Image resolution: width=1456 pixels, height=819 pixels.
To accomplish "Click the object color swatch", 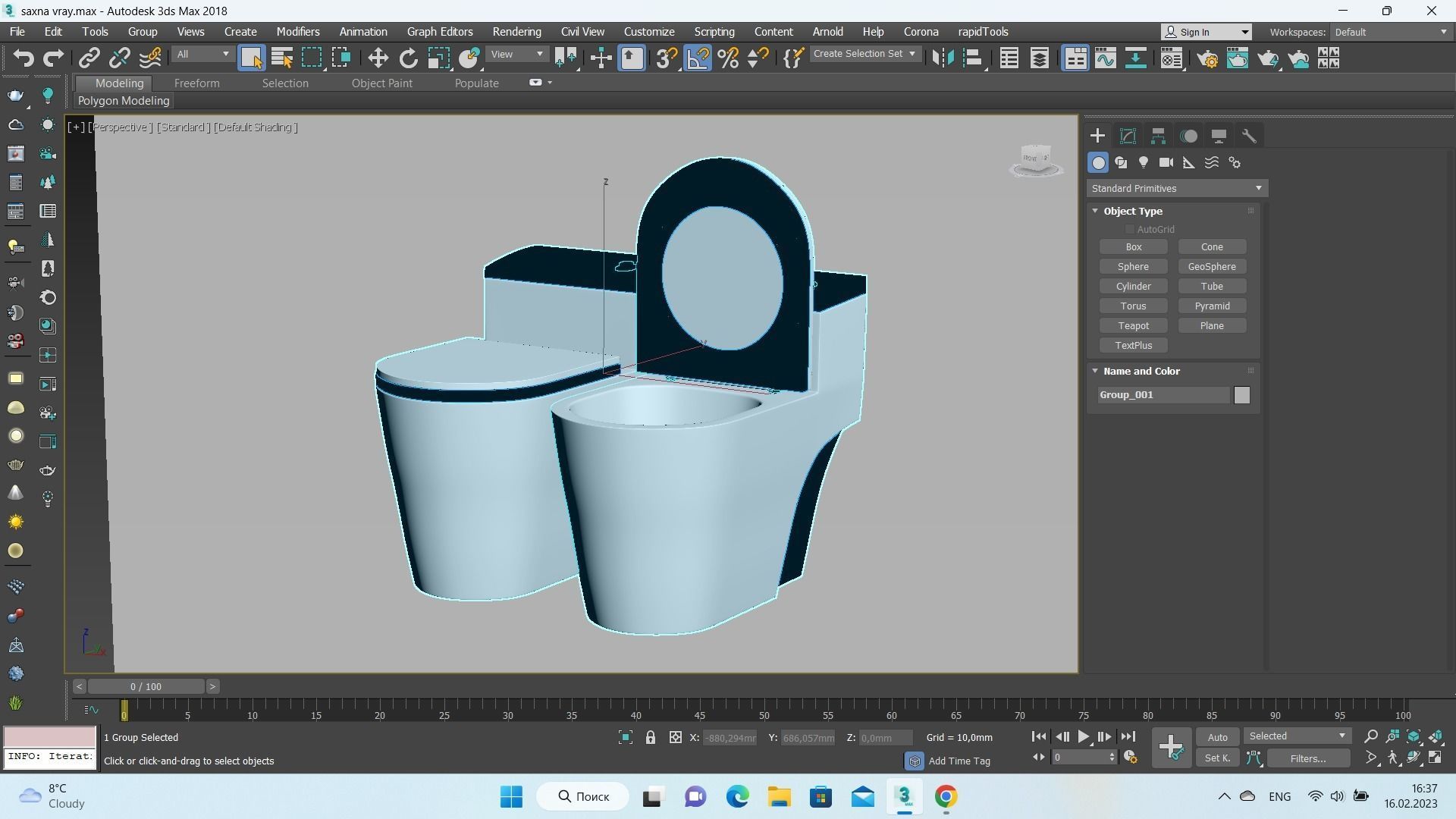I will click(x=1241, y=395).
